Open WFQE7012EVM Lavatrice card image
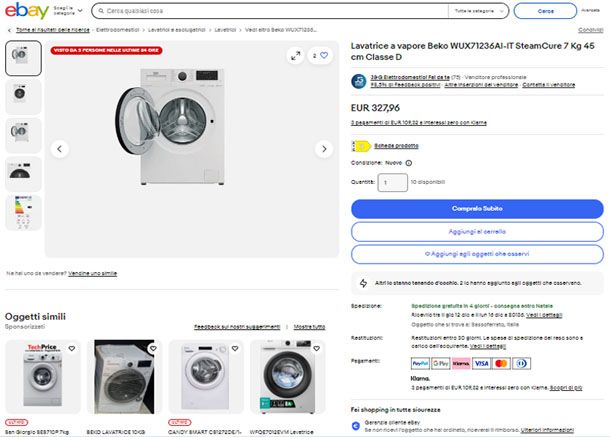610x437 pixels. (287, 377)
